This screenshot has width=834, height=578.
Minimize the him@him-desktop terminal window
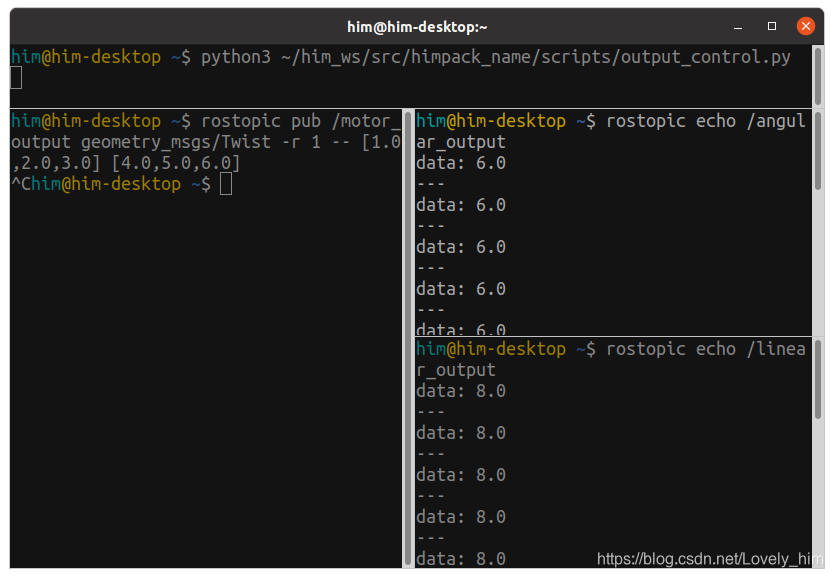[738, 27]
